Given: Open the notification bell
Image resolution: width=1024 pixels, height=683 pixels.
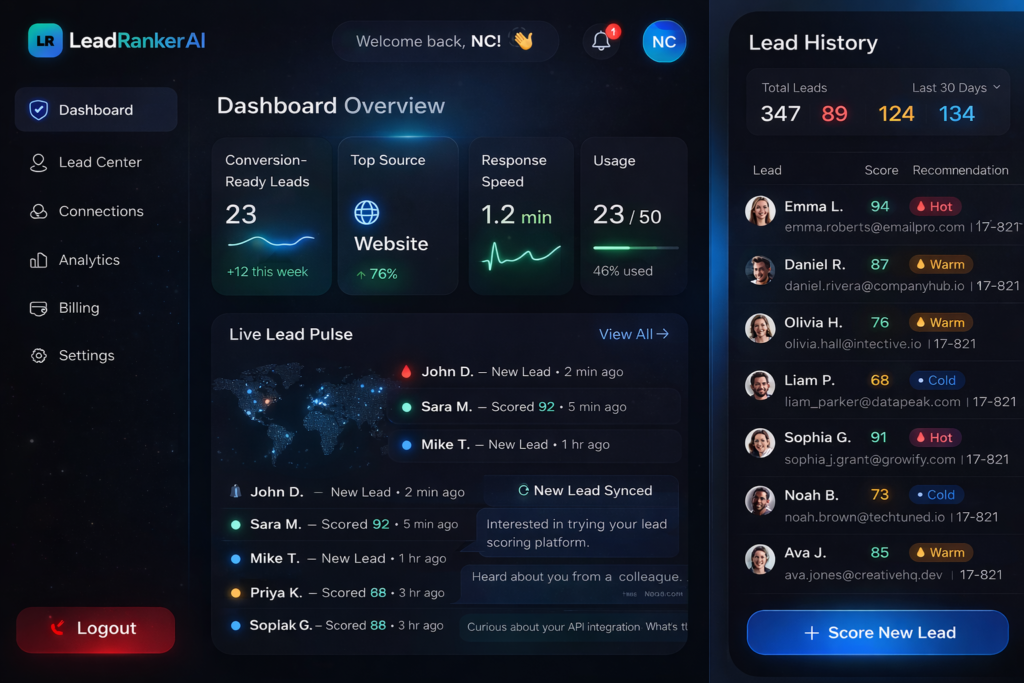Looking at the screenshot, I should [x=601, y=40].
